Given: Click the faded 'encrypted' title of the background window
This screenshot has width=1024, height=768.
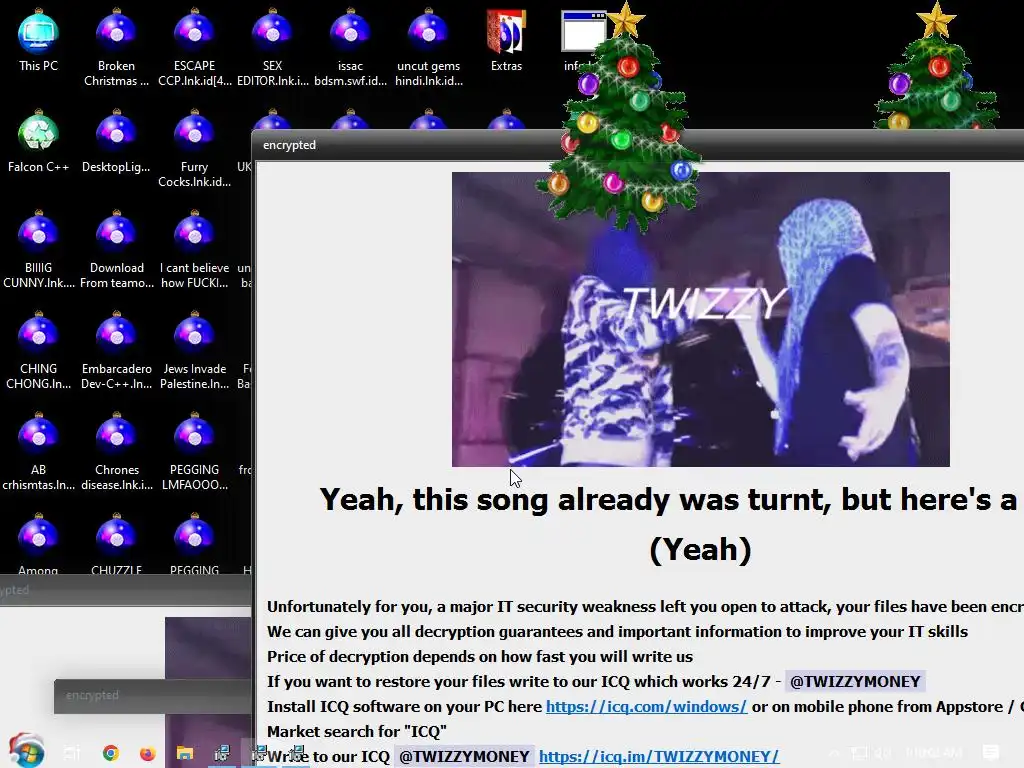Looking at the screenshot, I should 92,696.
